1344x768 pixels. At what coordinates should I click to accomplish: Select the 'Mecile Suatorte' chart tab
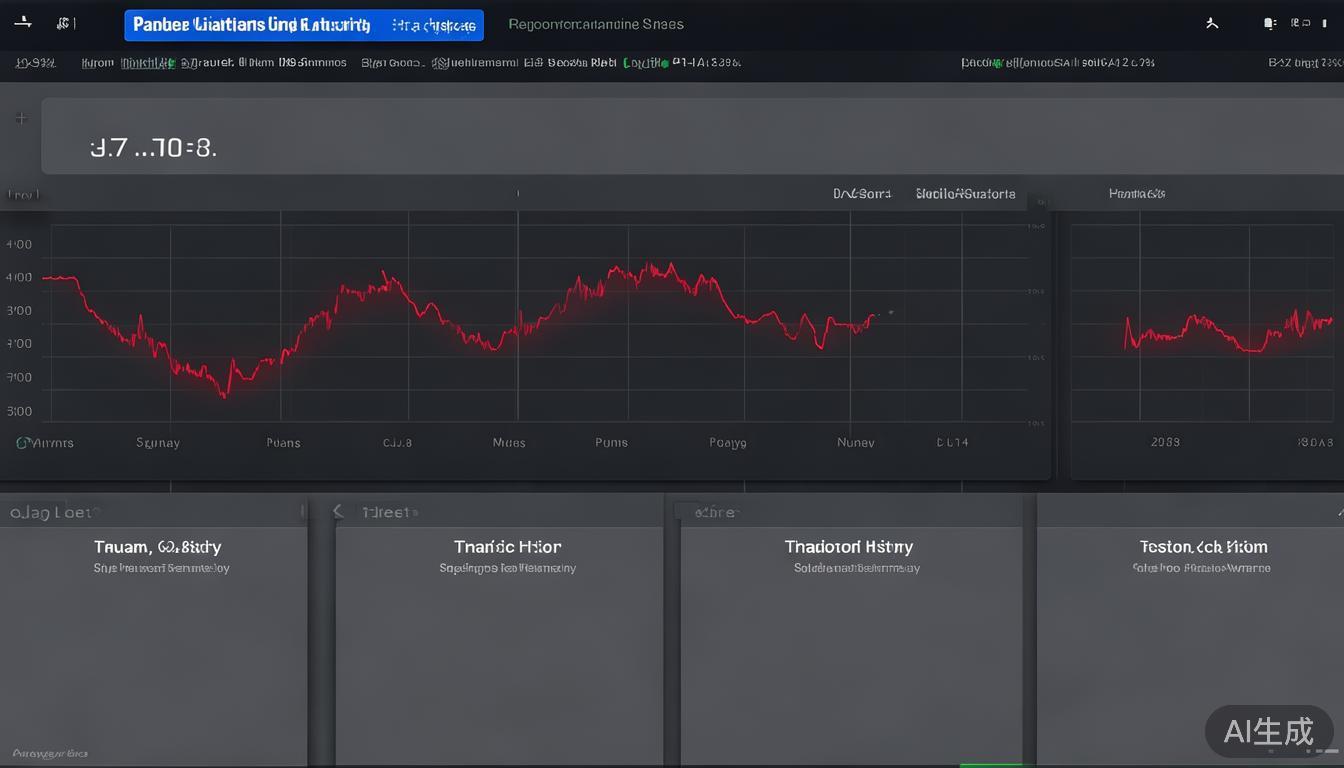point(965,194)
